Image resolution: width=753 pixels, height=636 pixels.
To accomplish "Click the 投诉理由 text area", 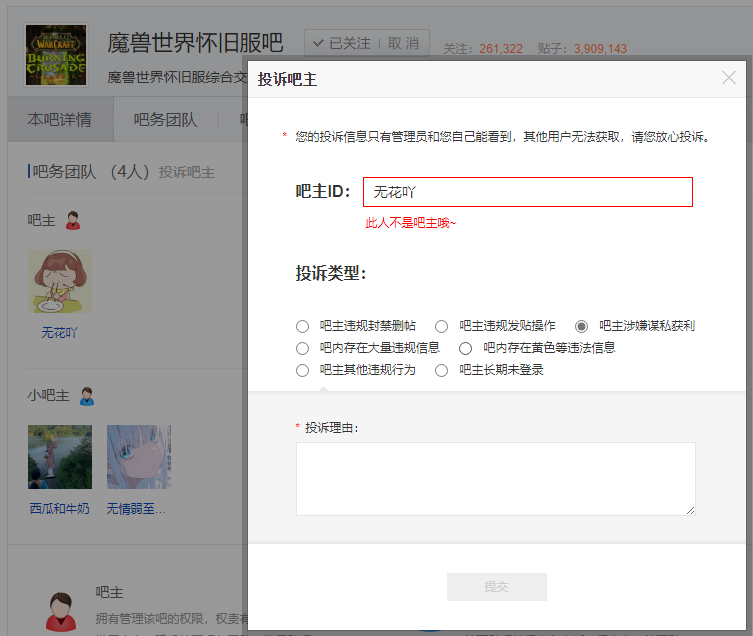I will [495, 479].
